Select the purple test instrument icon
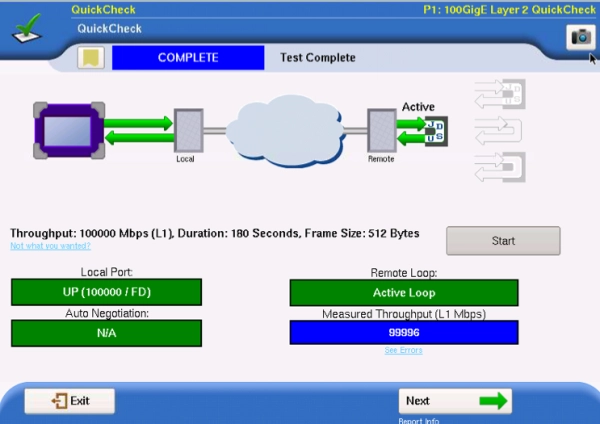This screenshot has height=424, width=600. pos(66,130)
